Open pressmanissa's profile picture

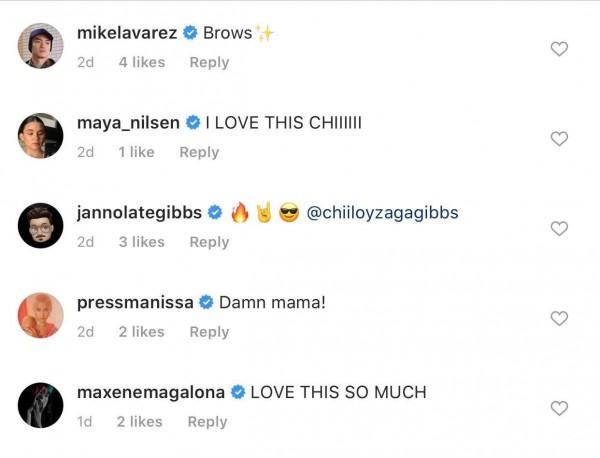(41, 316)
